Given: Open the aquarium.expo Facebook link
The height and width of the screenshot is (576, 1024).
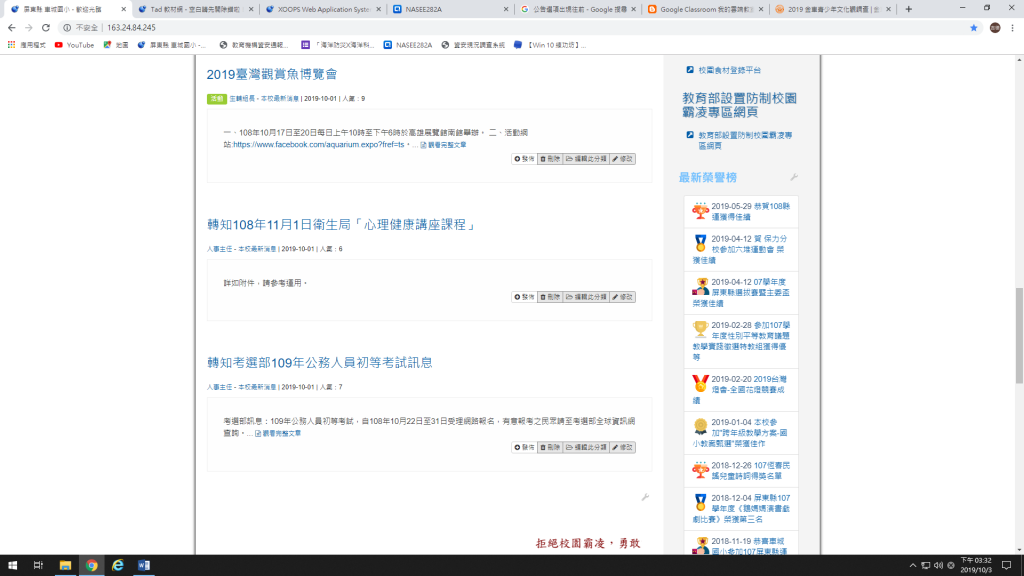Looking at the screenshot, I should (319, 145).
